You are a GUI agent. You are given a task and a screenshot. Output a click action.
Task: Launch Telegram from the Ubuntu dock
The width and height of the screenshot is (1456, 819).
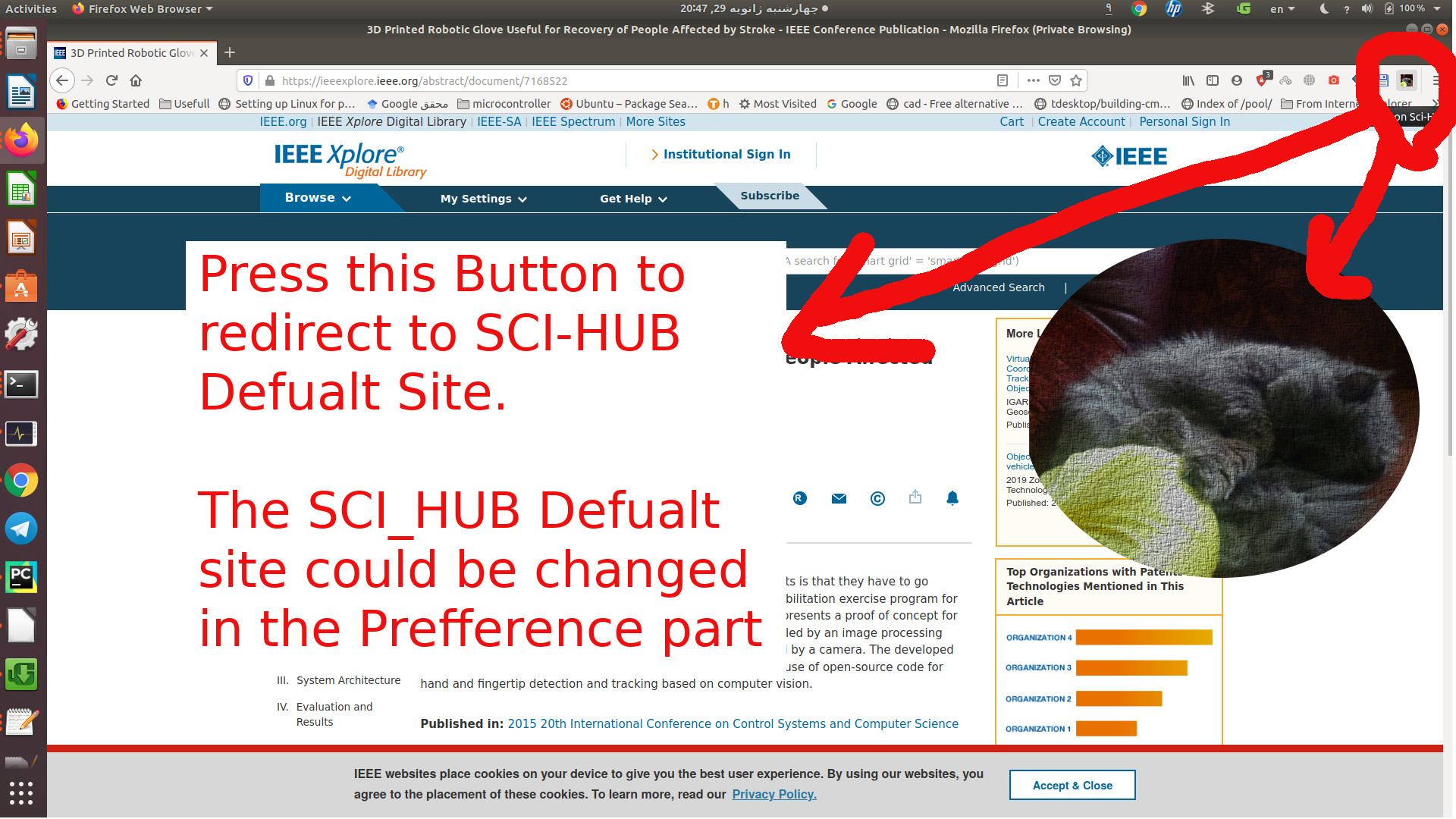point(21,529)
